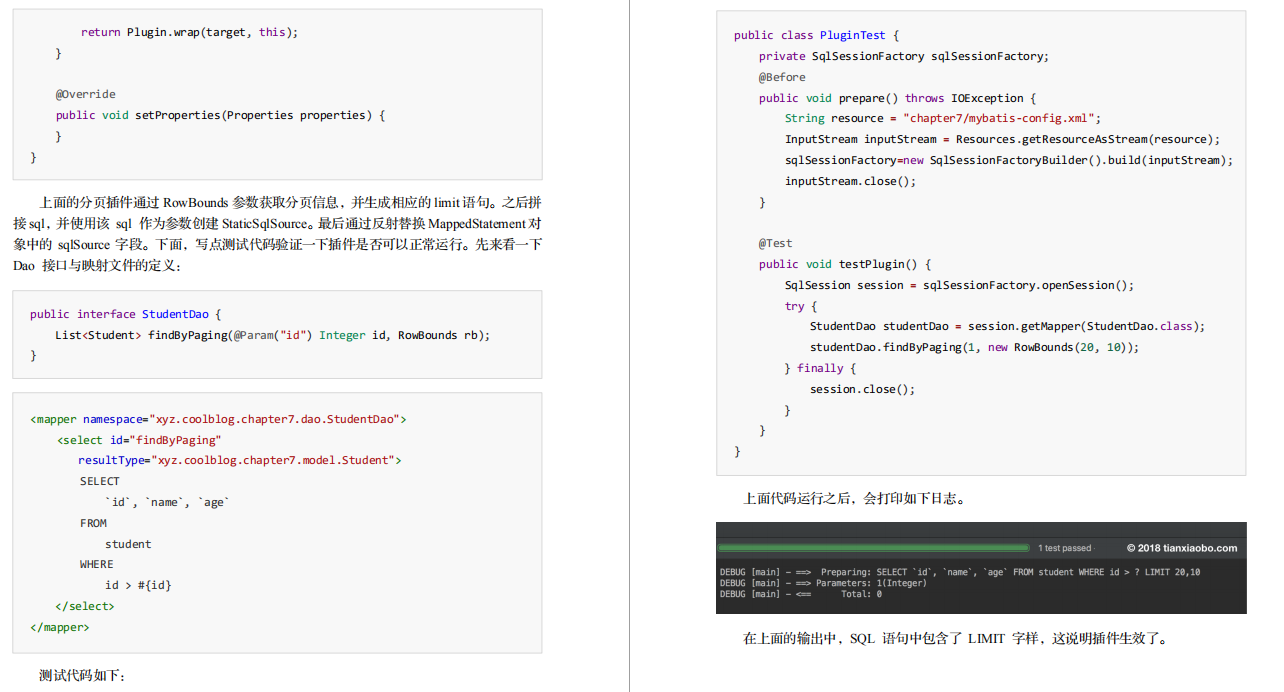Click the "<select id="findByPaging"" line

pos(139,440)
